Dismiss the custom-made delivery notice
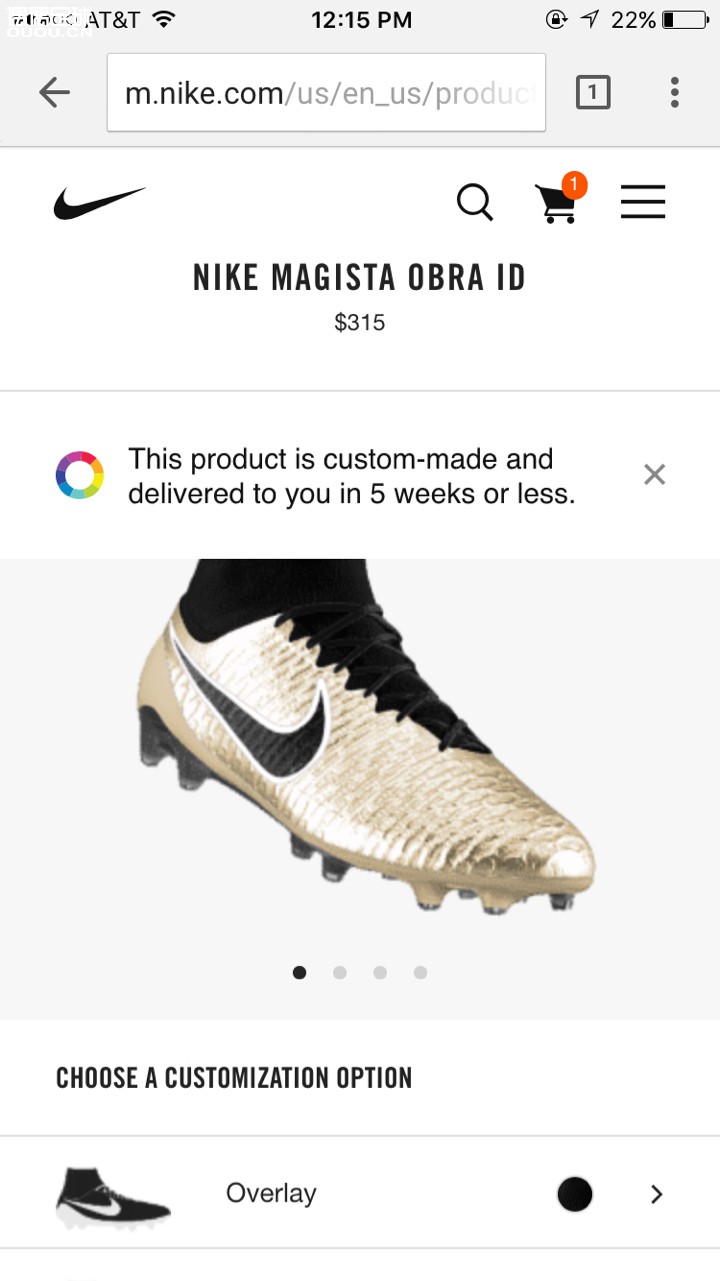This screenshot has height=1281, width=720. pyautogui.click(x=654, y=475)
